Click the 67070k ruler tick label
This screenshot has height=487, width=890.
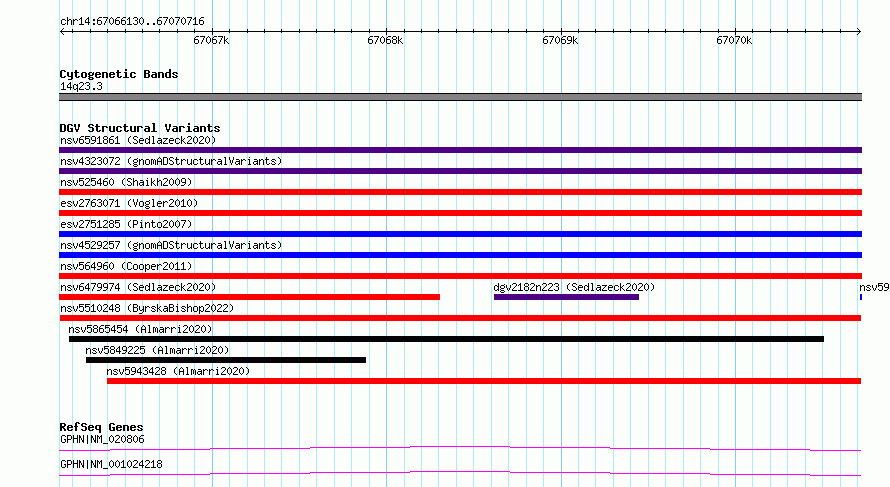click(x=734, y=40)
